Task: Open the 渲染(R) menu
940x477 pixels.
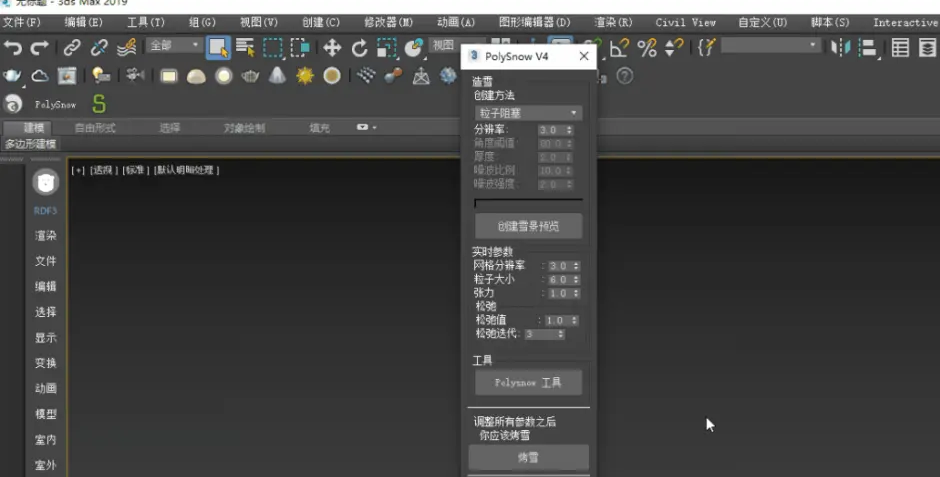Action: [613, 22]
